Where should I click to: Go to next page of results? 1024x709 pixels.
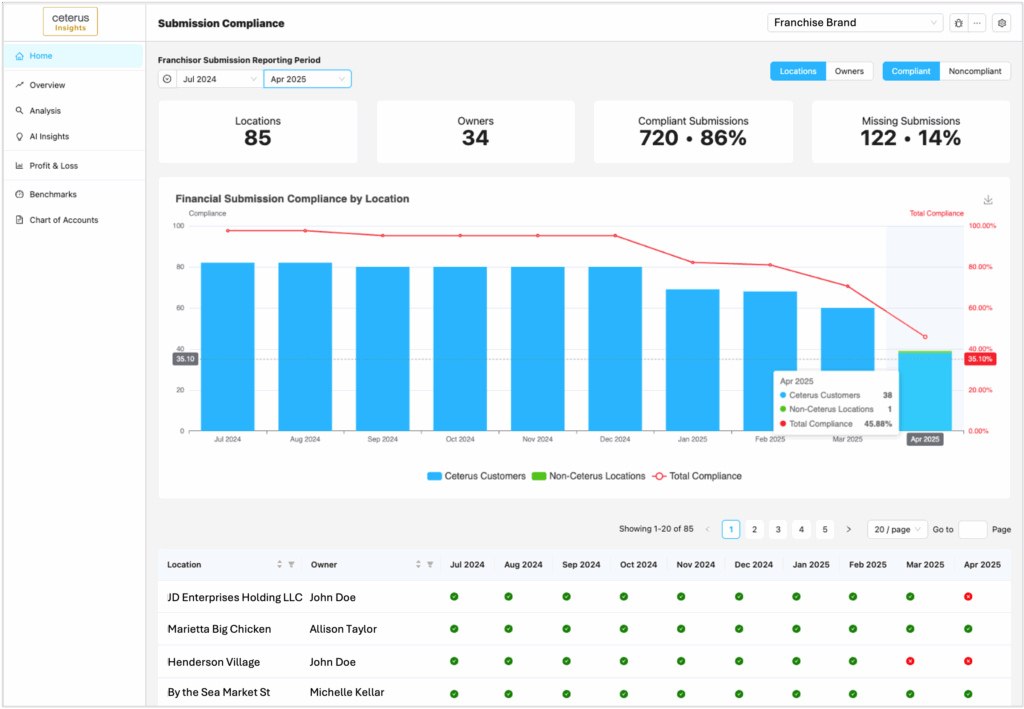[849, 529]
